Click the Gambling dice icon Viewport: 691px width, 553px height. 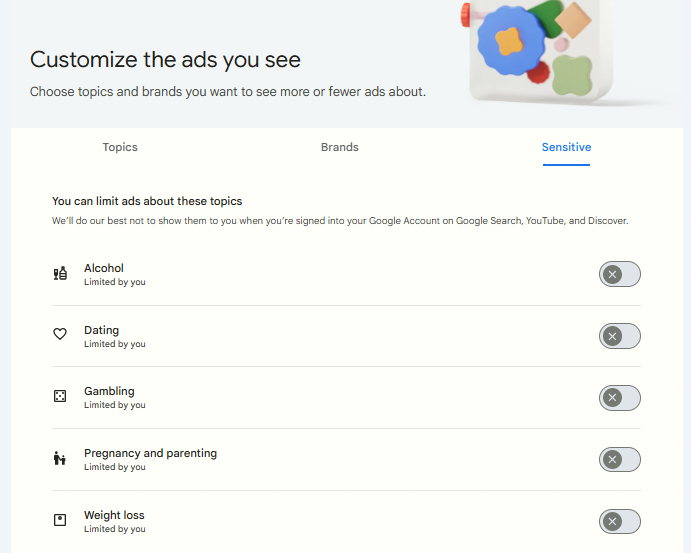pos(60,397)
